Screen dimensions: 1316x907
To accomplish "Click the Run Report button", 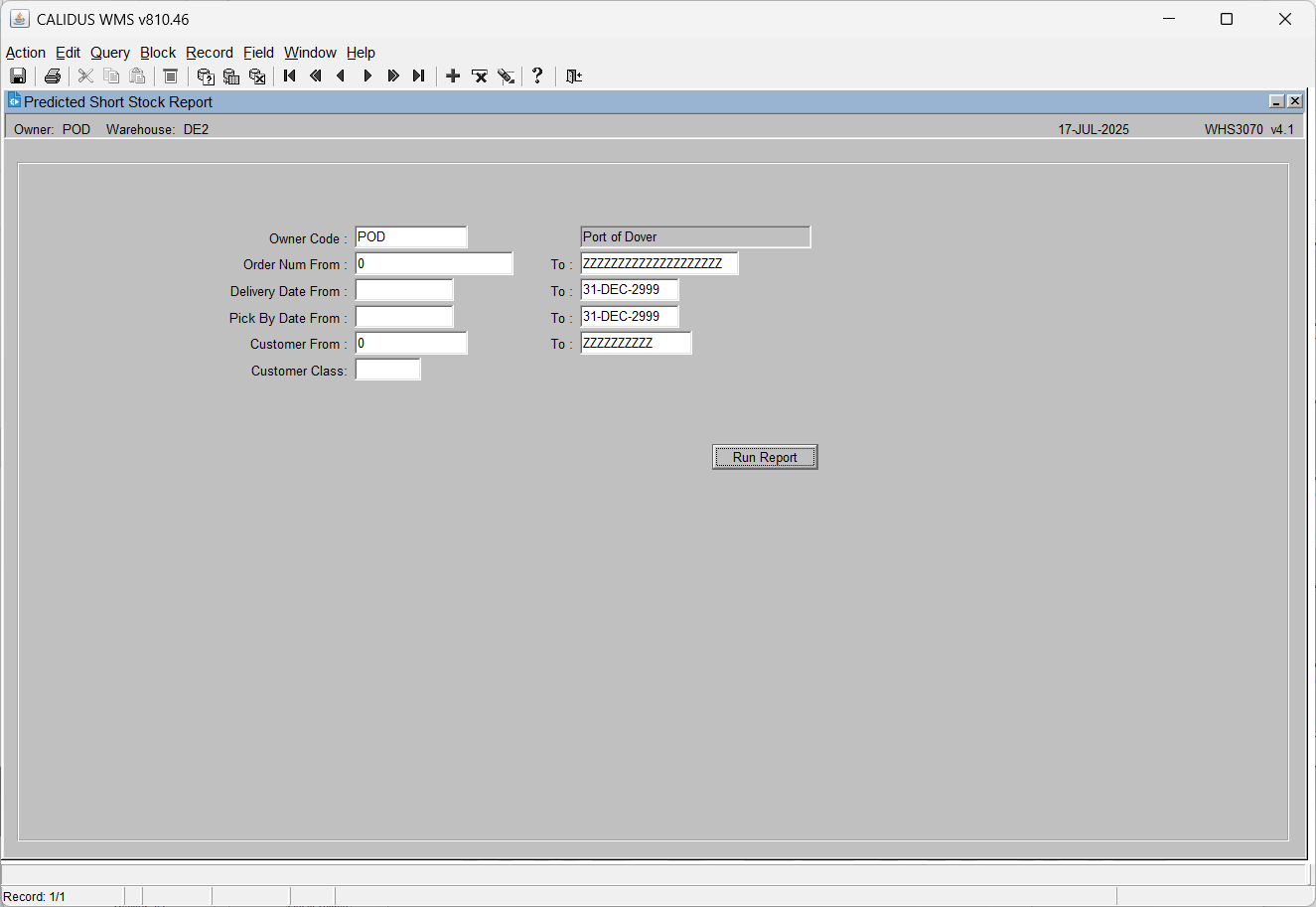I will point(765,457).
